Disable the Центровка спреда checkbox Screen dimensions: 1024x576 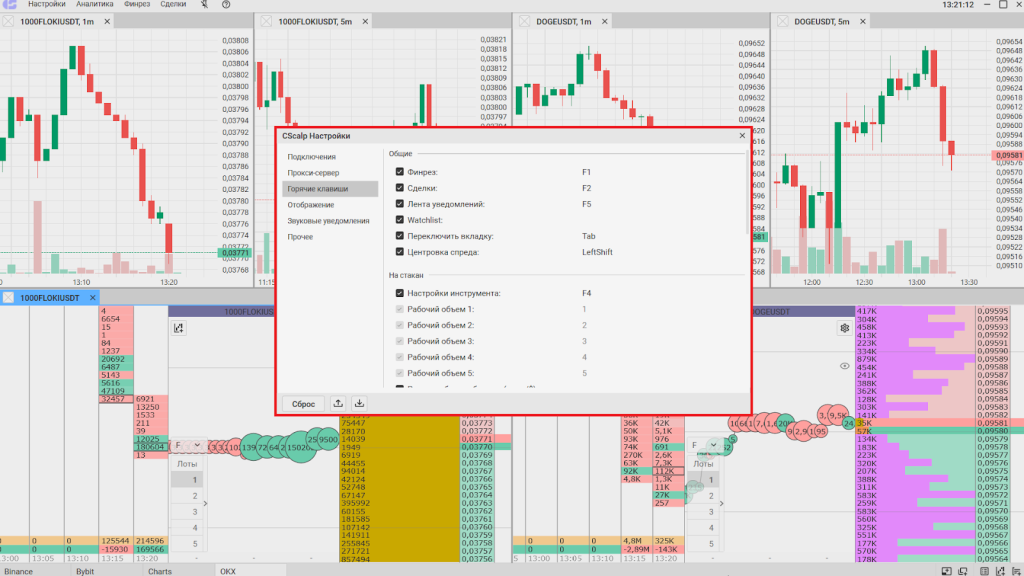pyautogui.click(x=400, y=252)
